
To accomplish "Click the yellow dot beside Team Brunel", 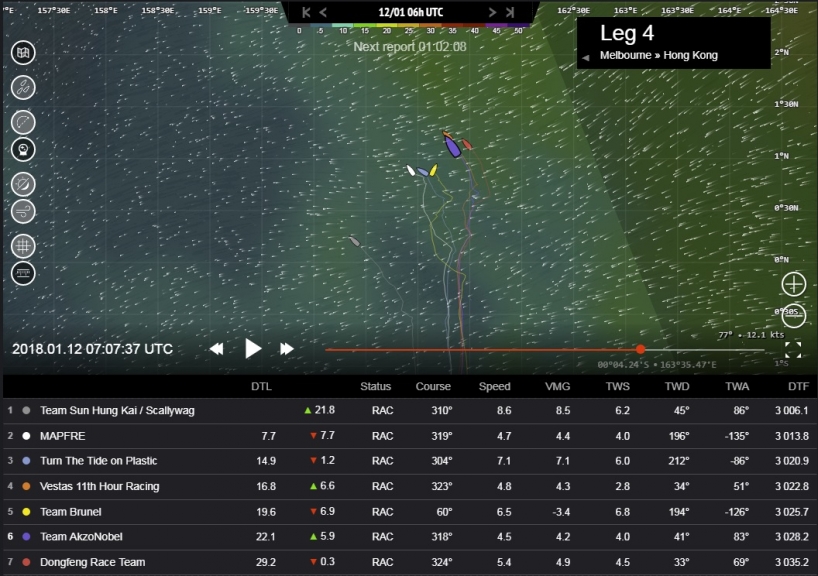I will coord(26,511).
